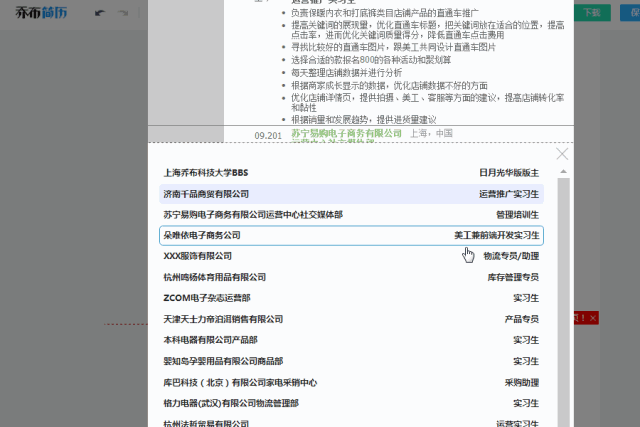Select 库巴科技（北京）有限公司家电采销中心 entry
Screen dimensions: 640x427
click(x=351, y=383)
